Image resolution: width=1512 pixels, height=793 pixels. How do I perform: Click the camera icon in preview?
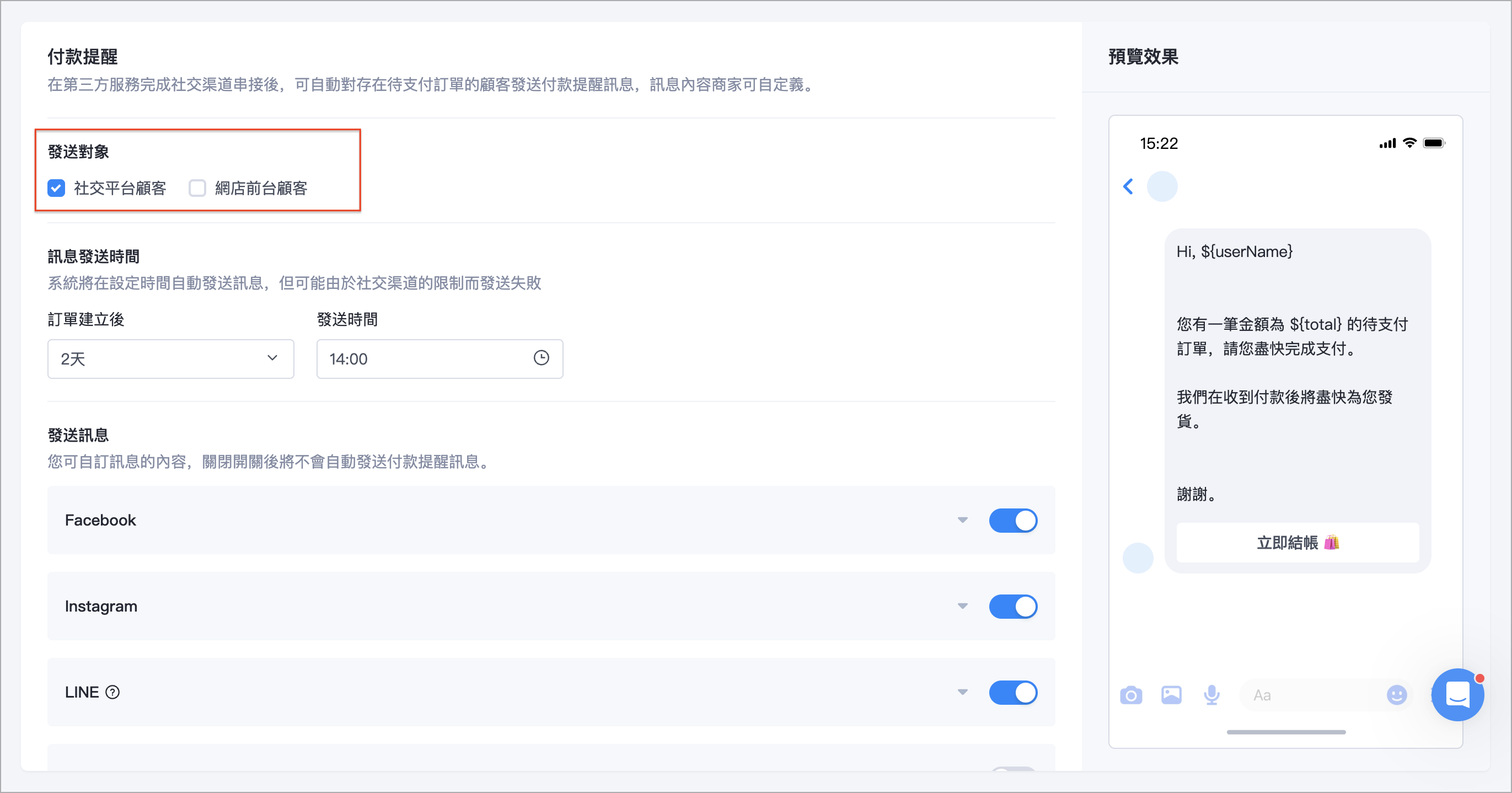point(1130,695)
